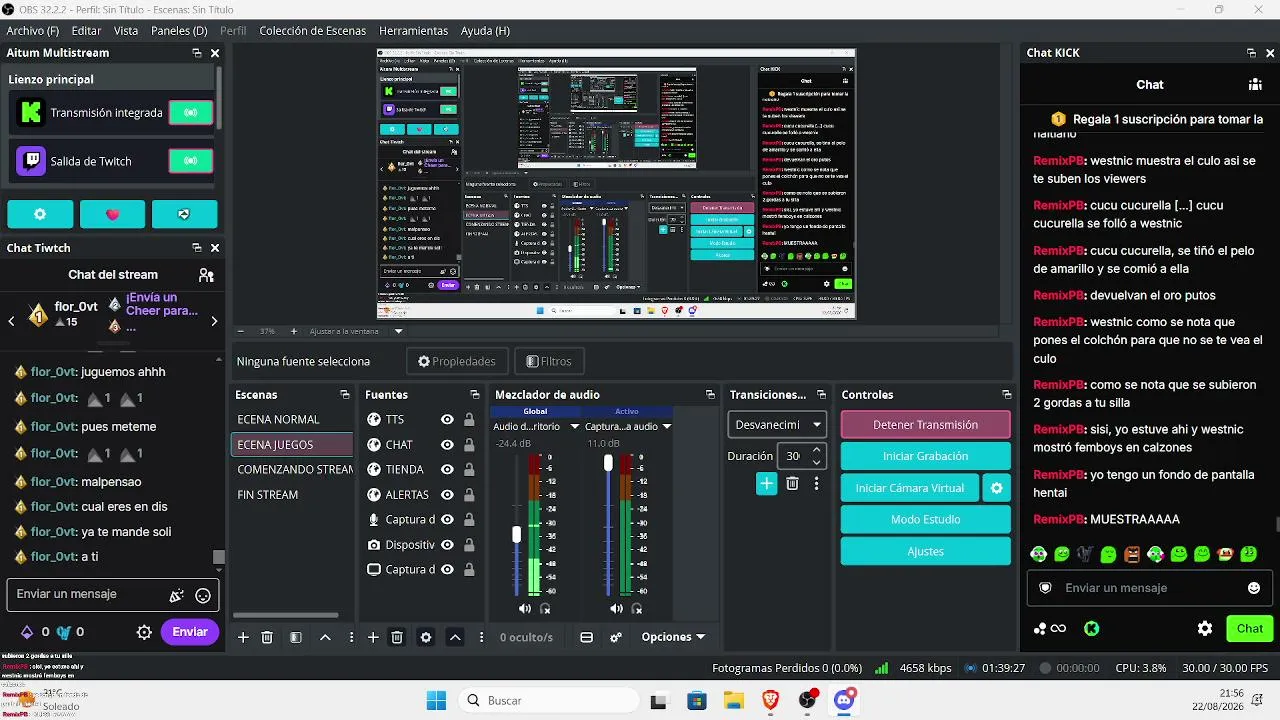Image resolution: width=1280 pixels, height=720 pixels.
Task: Add a new scene with plus button
Action: click(x=243, y=637)
